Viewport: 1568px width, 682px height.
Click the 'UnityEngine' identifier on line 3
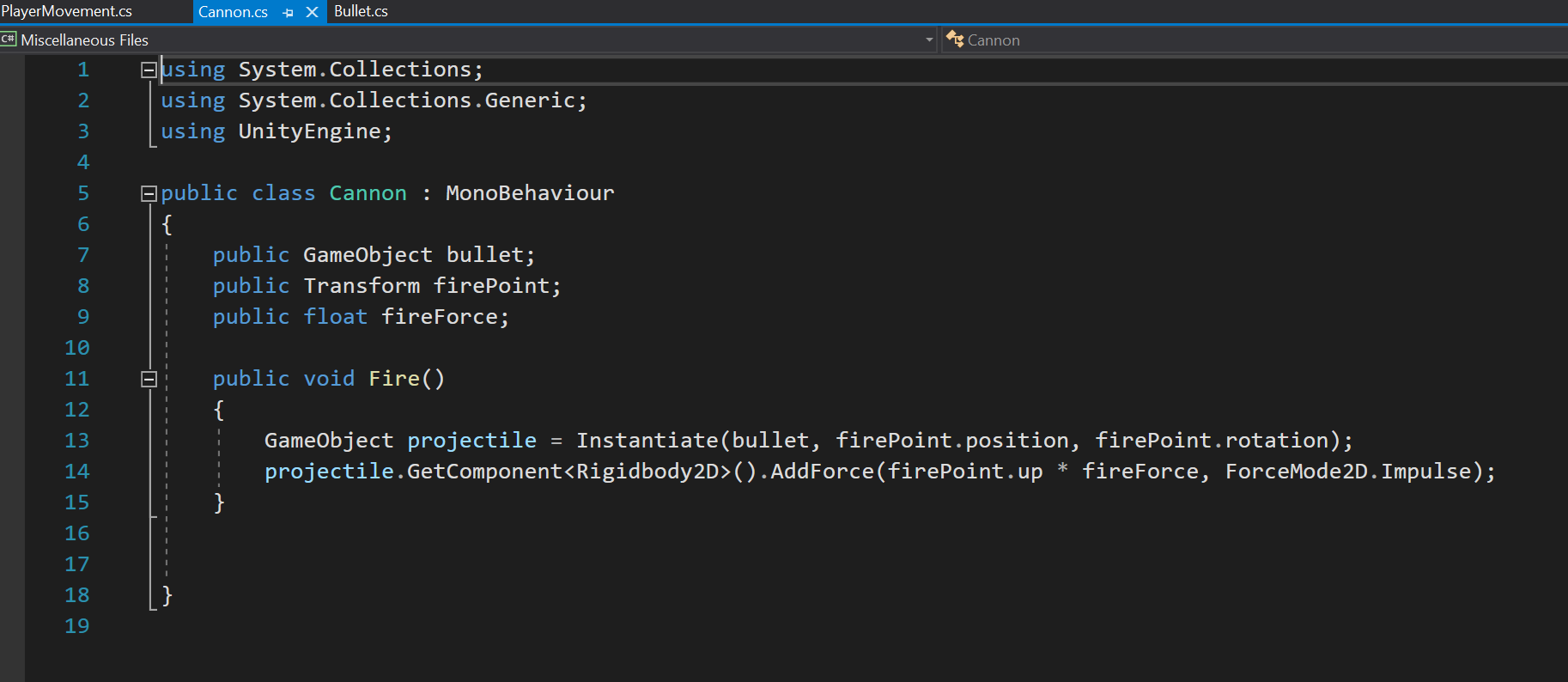310,131
